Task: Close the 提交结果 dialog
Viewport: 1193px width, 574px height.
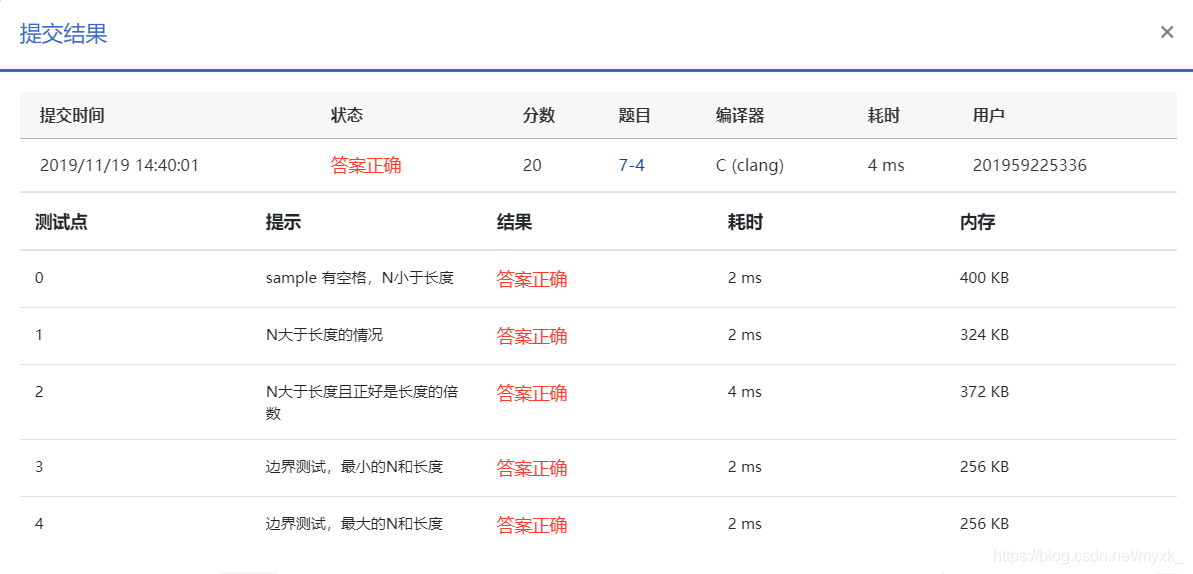Action: [1166, 32]
